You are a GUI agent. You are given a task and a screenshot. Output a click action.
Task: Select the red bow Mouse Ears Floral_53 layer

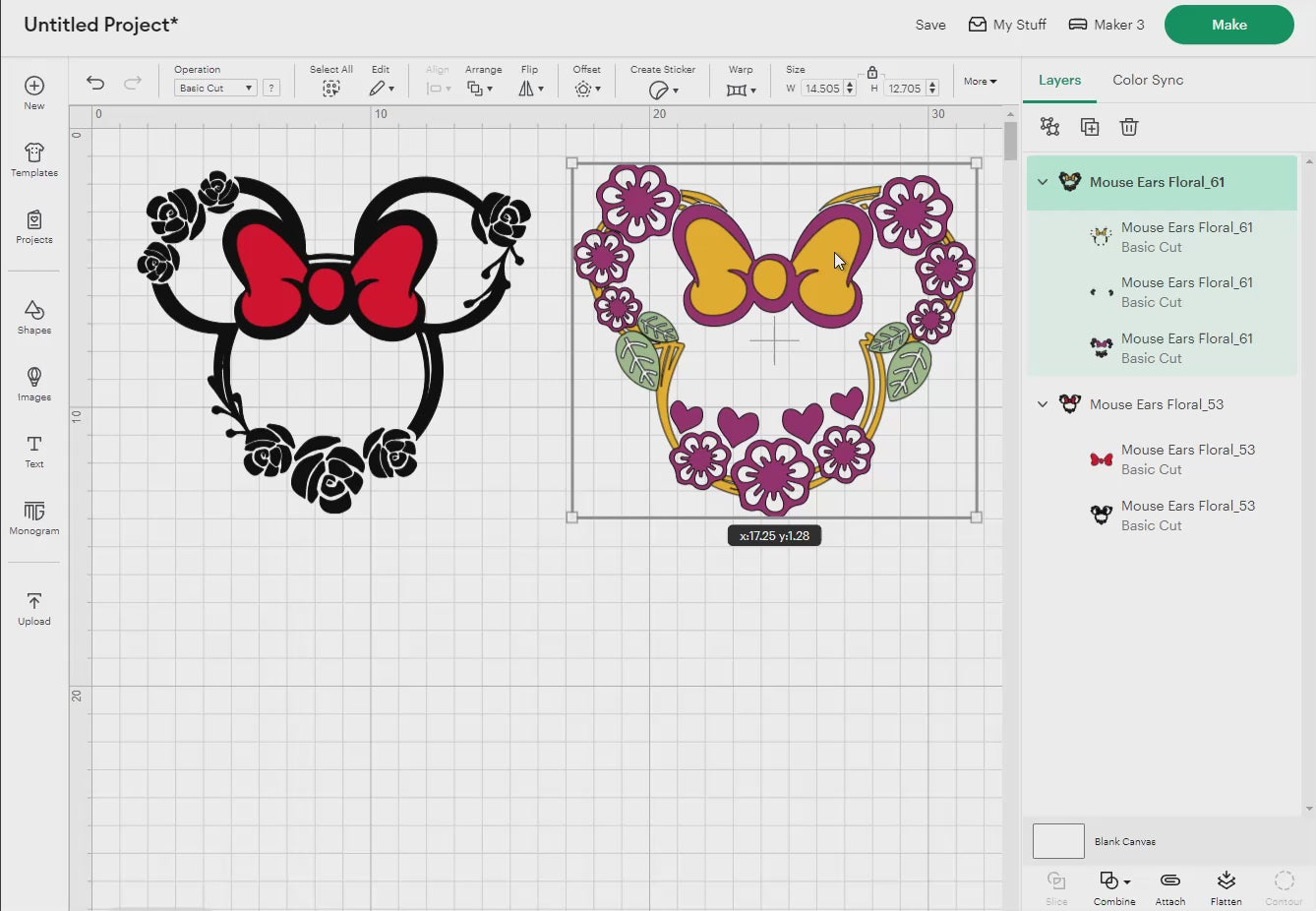click(x=1162, y=459)
